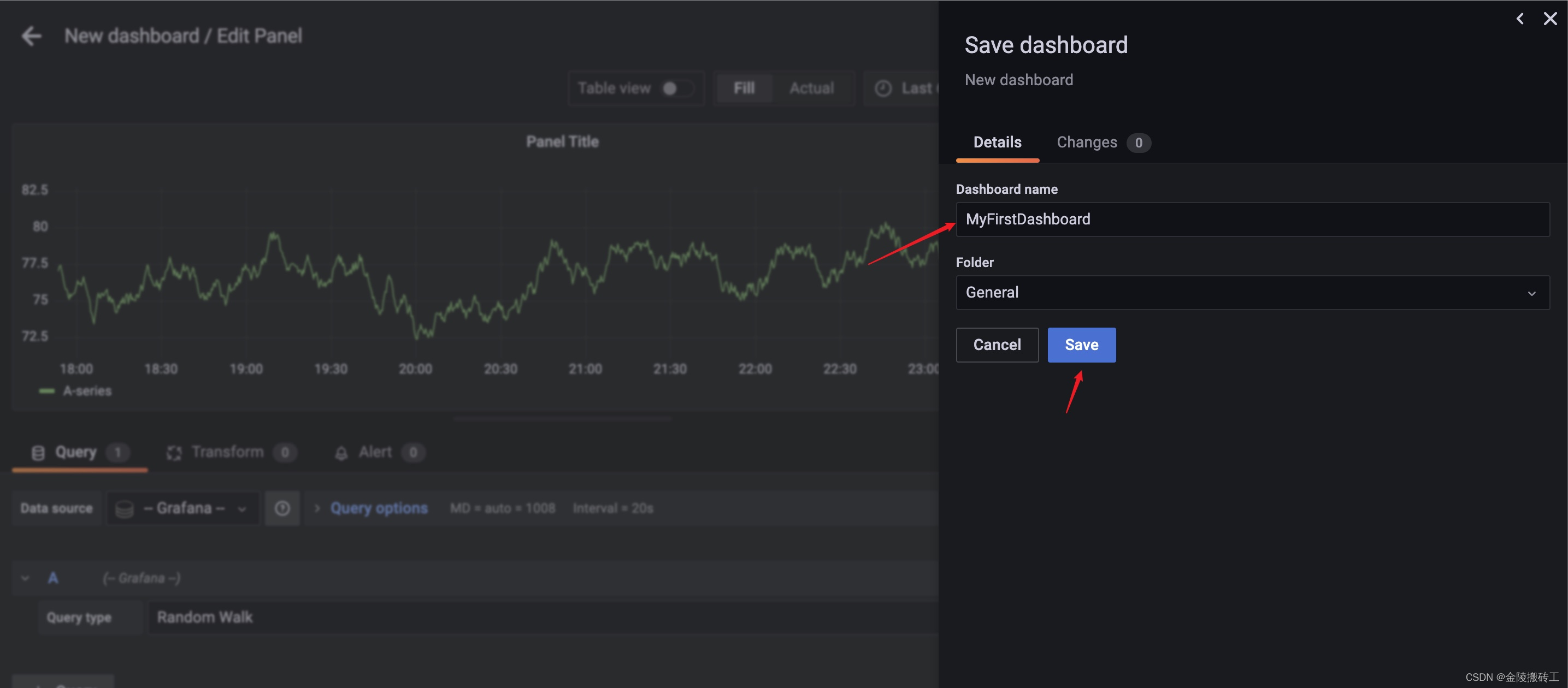Click the Alert bell icon

(x=341, y=453)
